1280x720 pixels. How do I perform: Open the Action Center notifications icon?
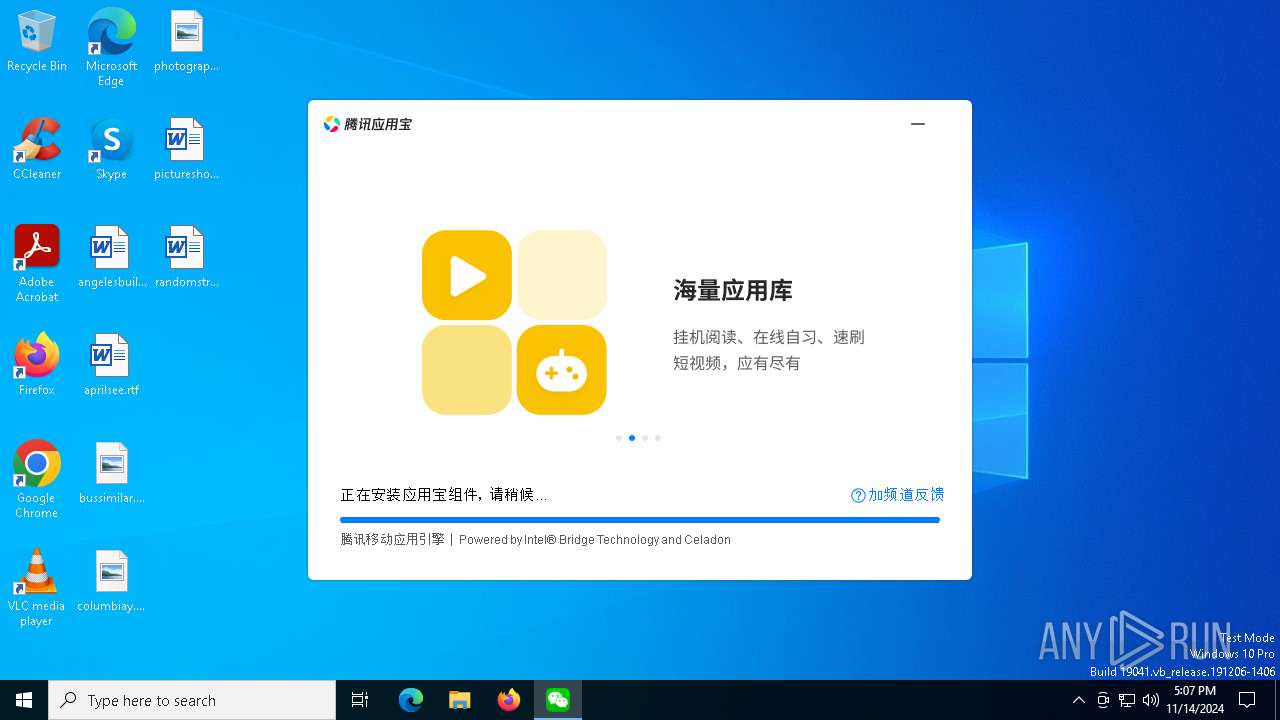(x=1247, y=700)
